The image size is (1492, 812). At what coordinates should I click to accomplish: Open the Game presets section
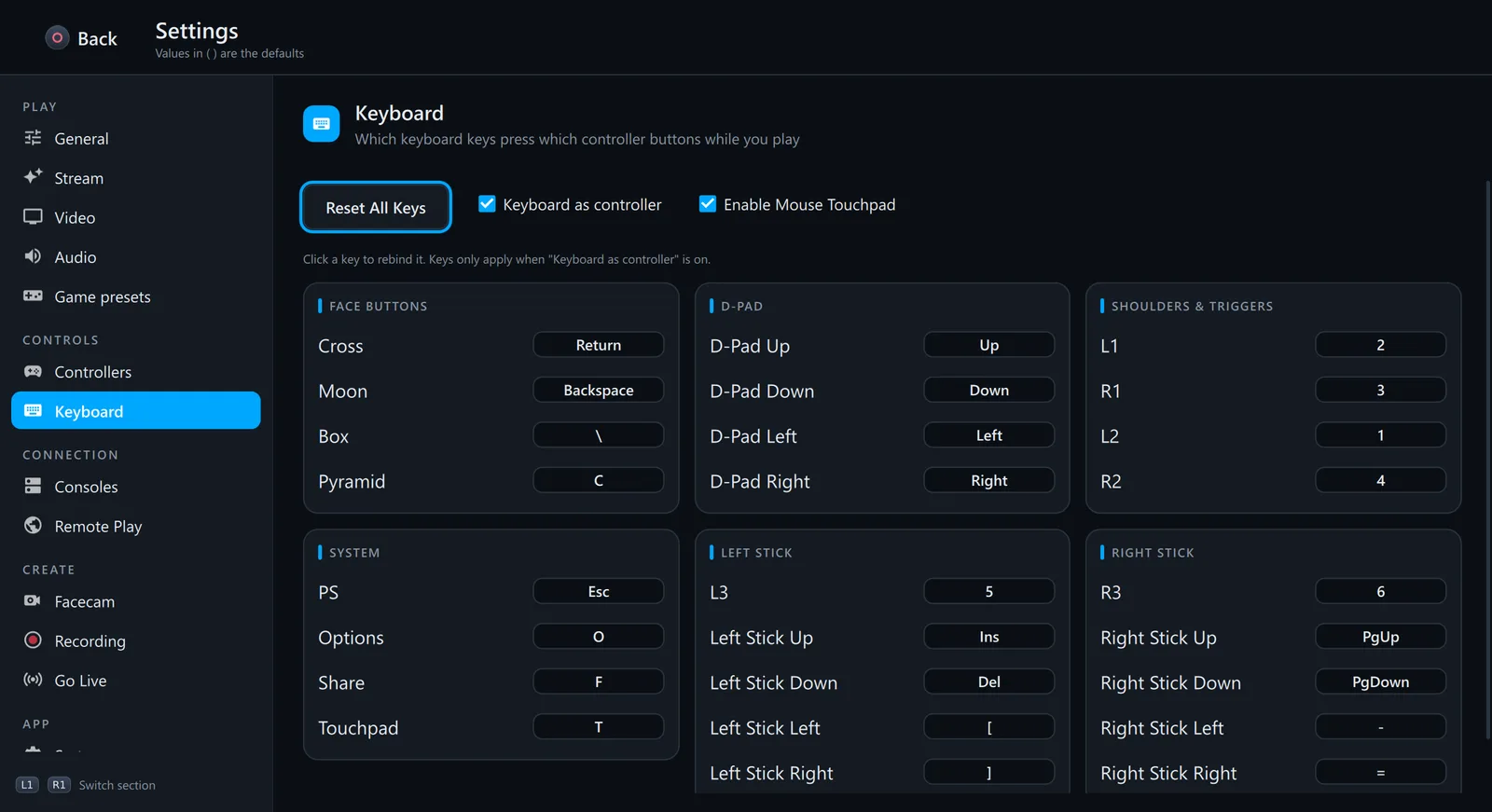136,296
